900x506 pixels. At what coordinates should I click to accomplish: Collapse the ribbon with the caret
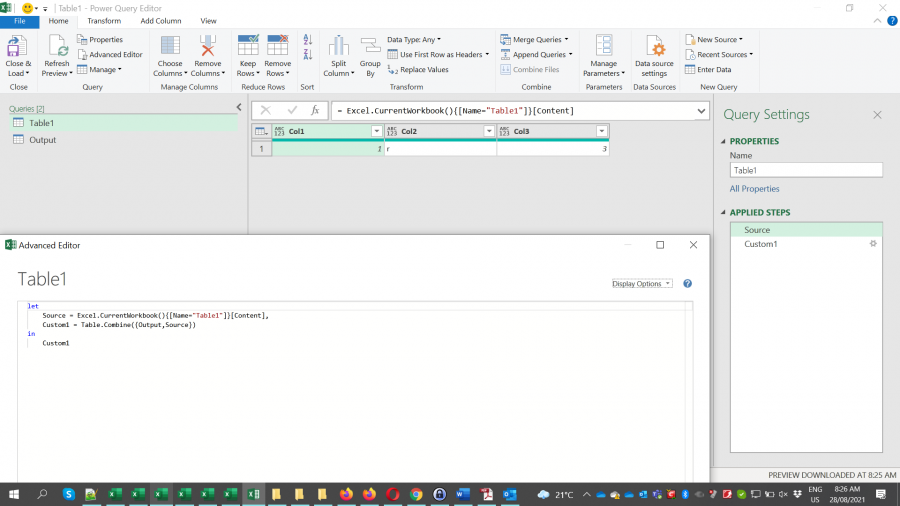877,21
